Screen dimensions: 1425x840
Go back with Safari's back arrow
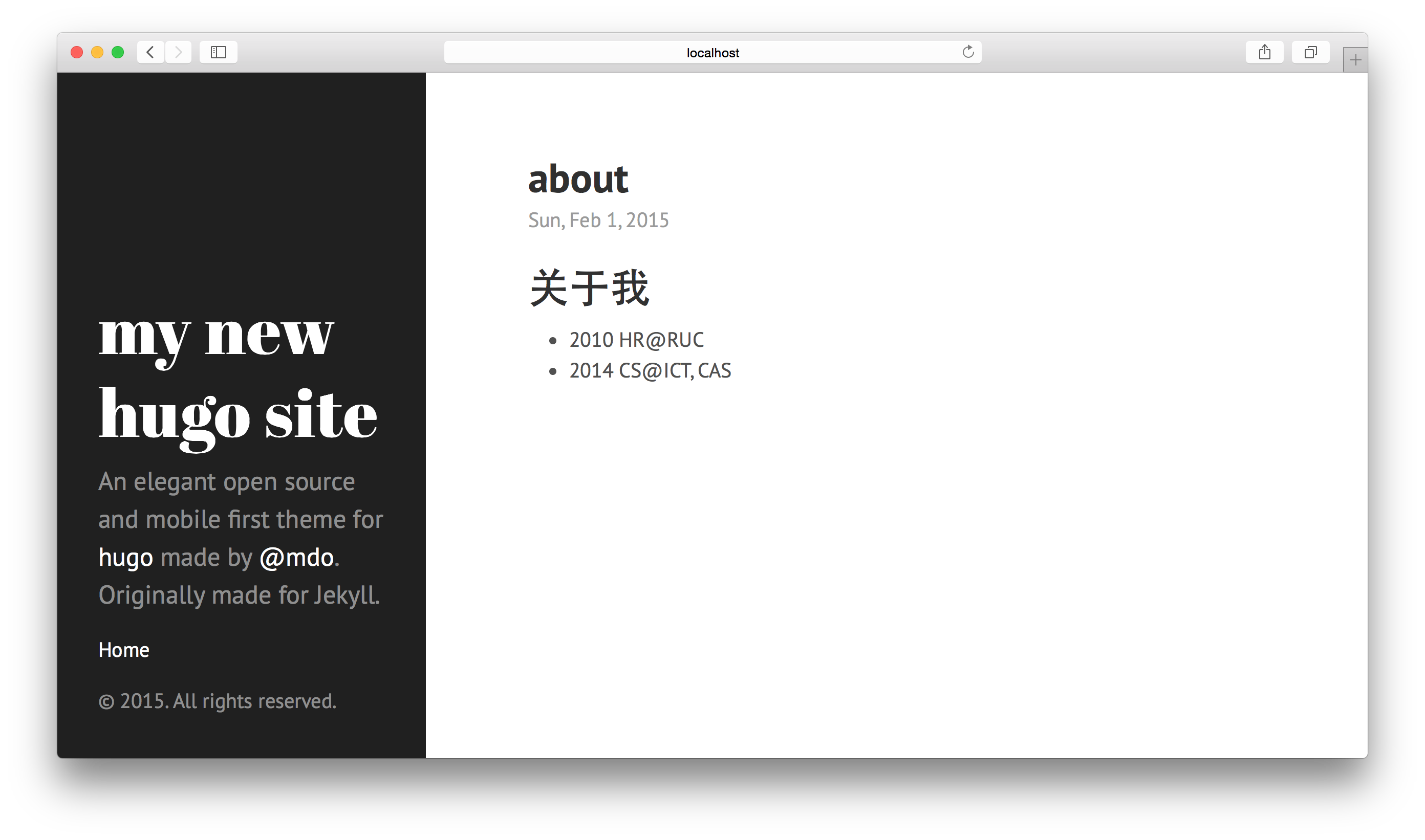[x=150, y=52]
